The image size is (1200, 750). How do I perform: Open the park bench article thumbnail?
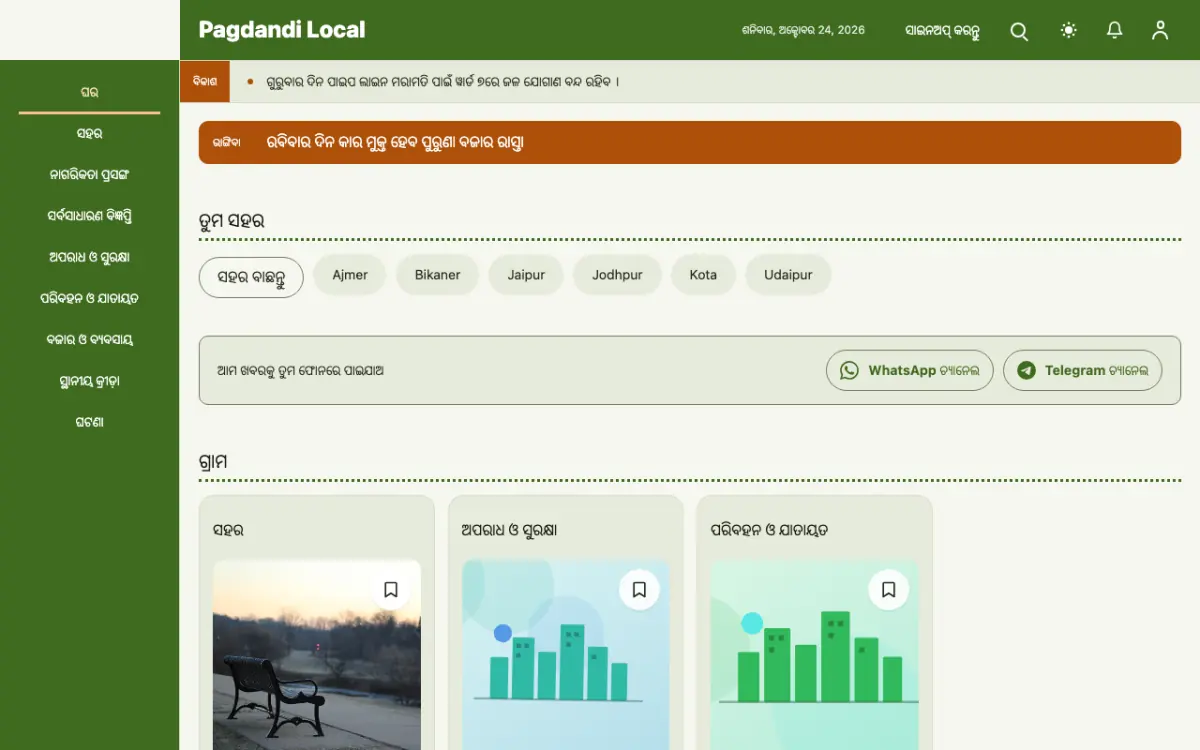point(317,655)
